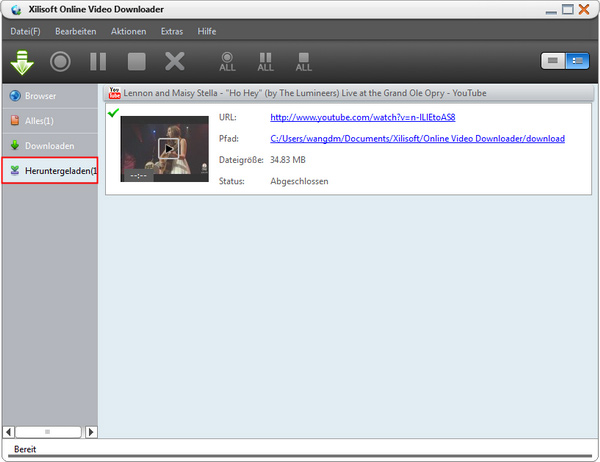The image size is (600, 462).
Task: Click sidebar scrollbar left arrow
Action: 8,432
